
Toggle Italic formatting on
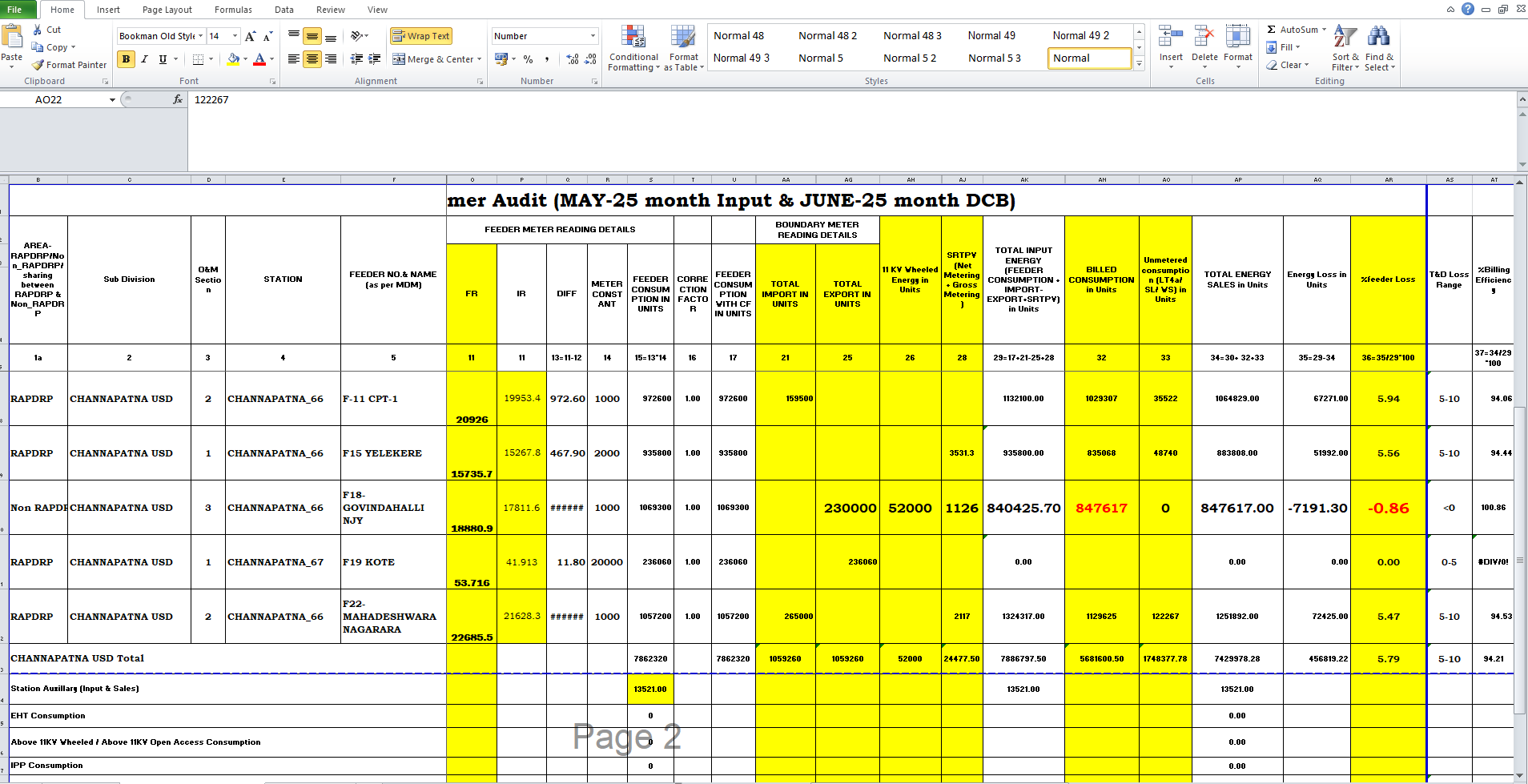[x=144, y=59]
